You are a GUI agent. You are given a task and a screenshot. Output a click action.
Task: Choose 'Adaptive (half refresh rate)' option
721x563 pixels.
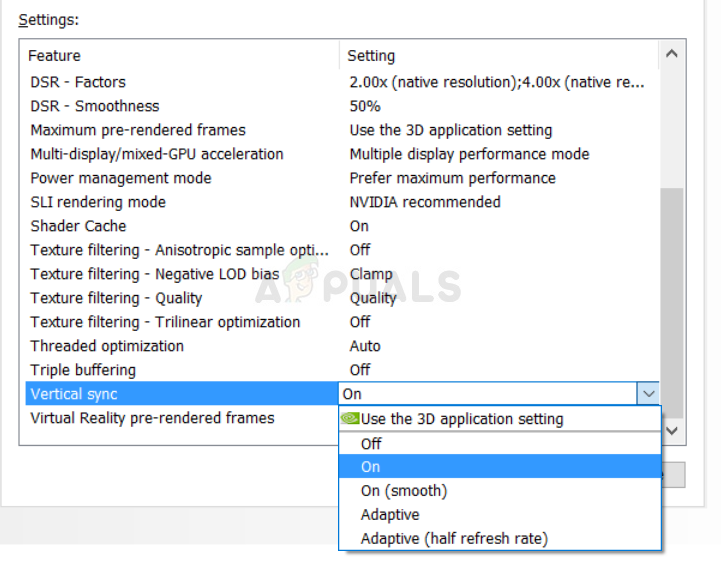coord(454,539)
